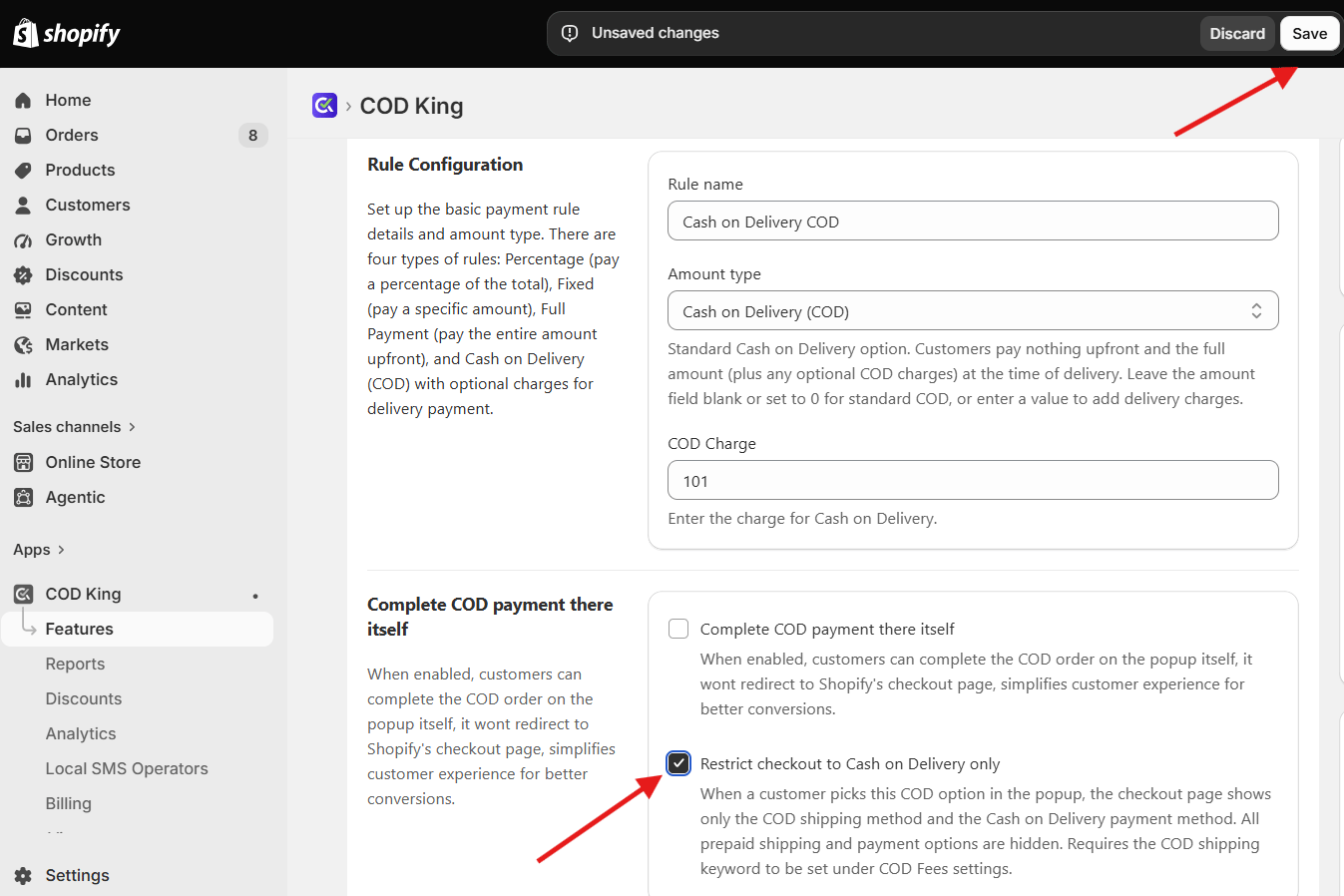This screenshot has width=1344, height=896.
Task: Click the COD King sidebar app icon
Action: click(x=23, y=594)
